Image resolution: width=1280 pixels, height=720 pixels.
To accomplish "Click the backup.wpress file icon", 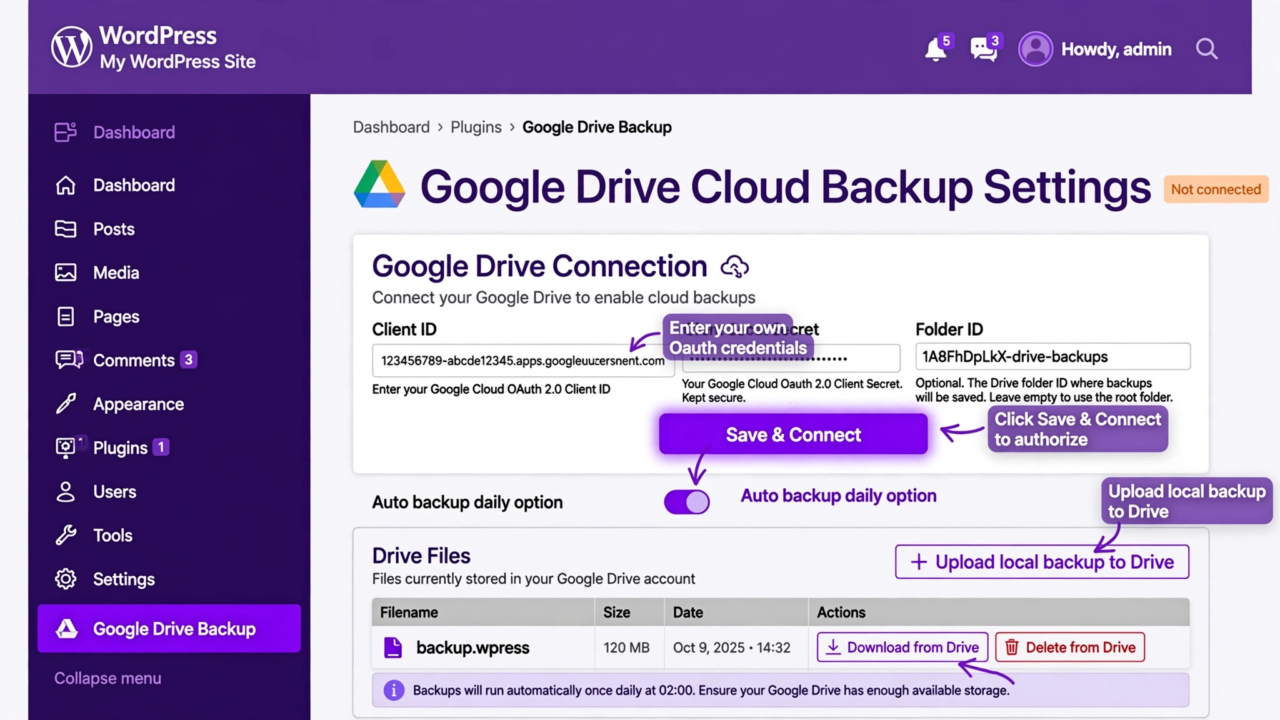I will coord(393,648).
